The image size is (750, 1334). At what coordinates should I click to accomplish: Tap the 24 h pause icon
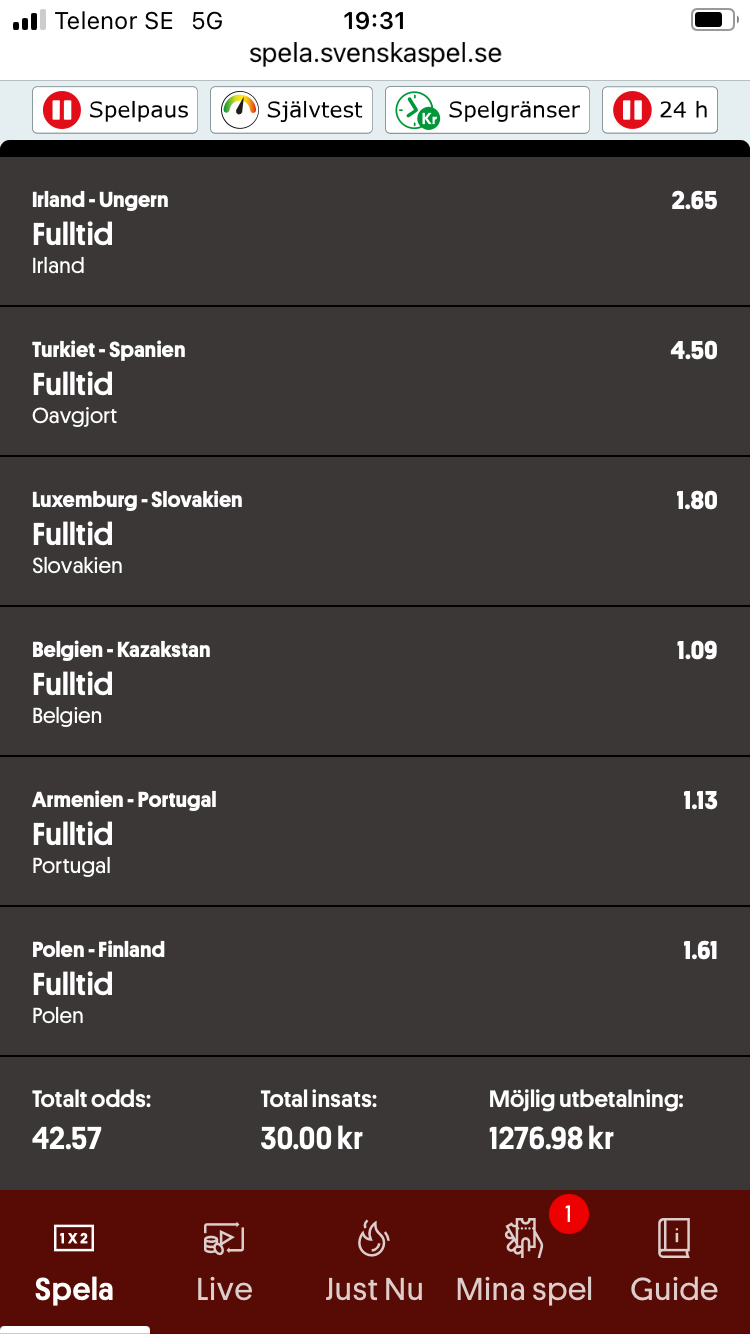632,110
